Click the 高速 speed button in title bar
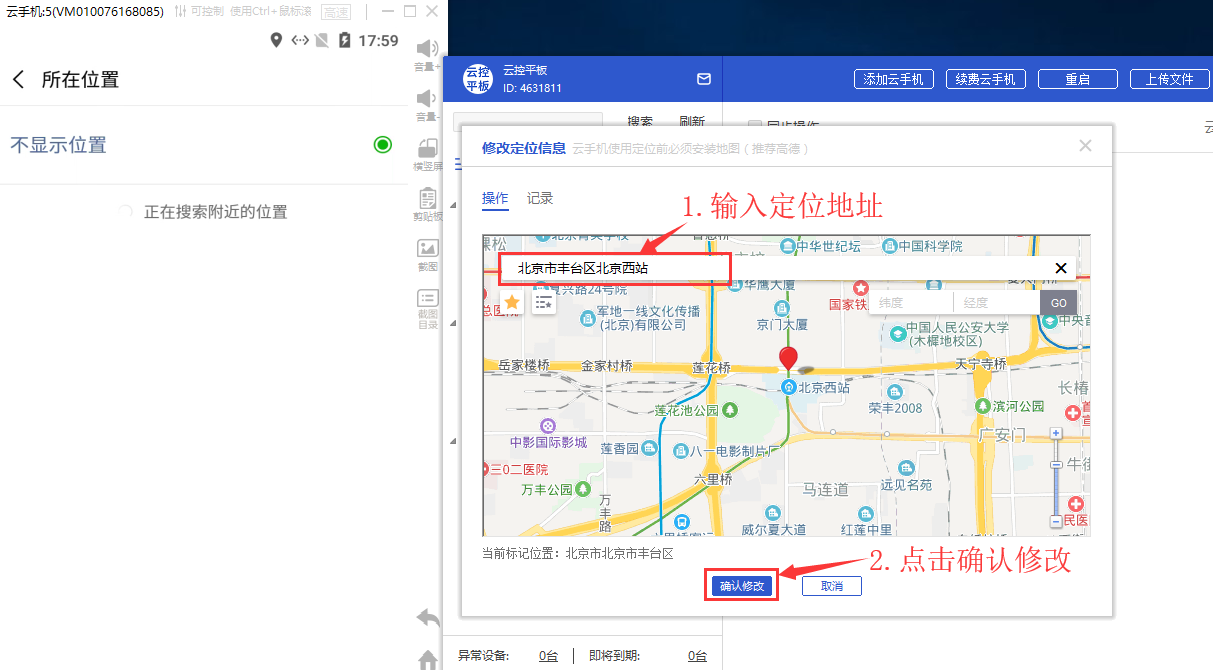This screenshot has width=1213, height=670. [336, 12]
